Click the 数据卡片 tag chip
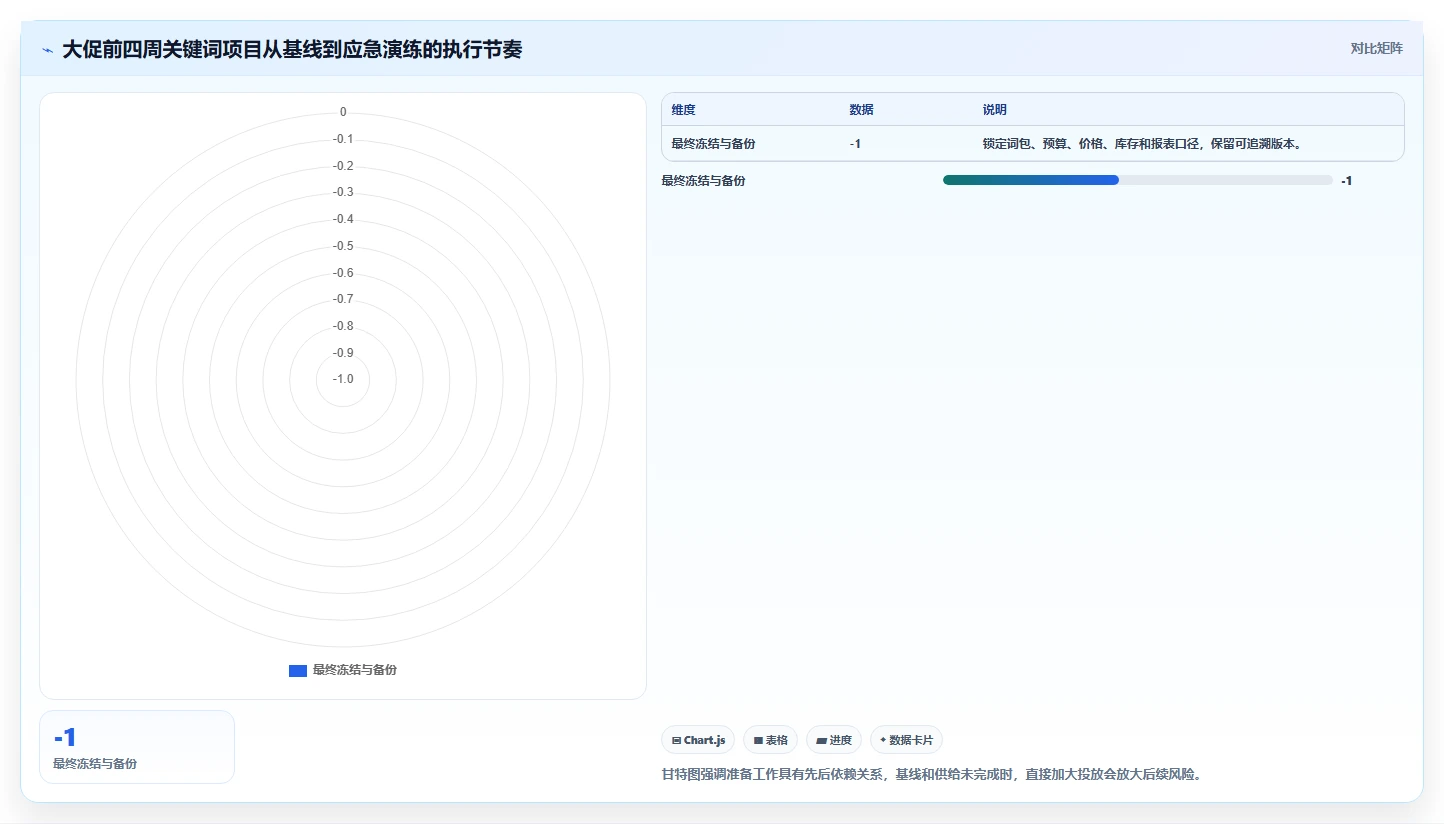 coord(906,740)
